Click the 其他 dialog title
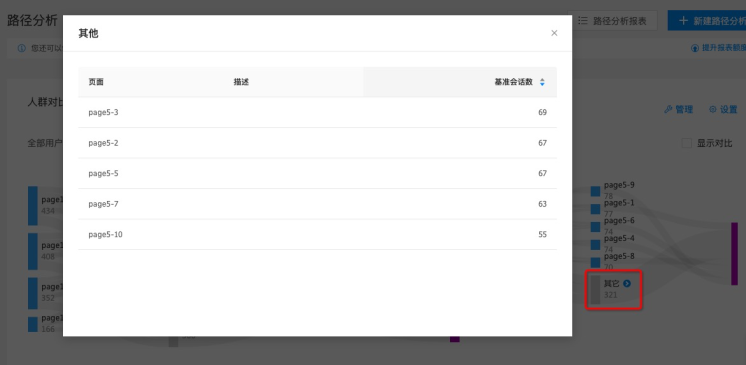746x365 pixels. [x=88, y=33]
